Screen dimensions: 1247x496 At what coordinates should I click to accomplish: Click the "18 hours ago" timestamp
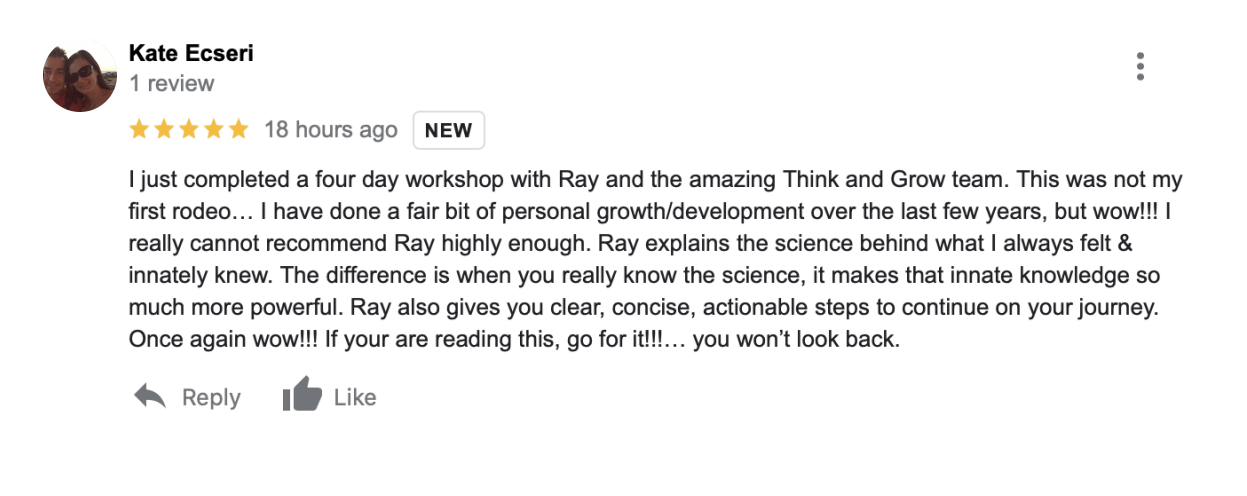pos(330,130)
